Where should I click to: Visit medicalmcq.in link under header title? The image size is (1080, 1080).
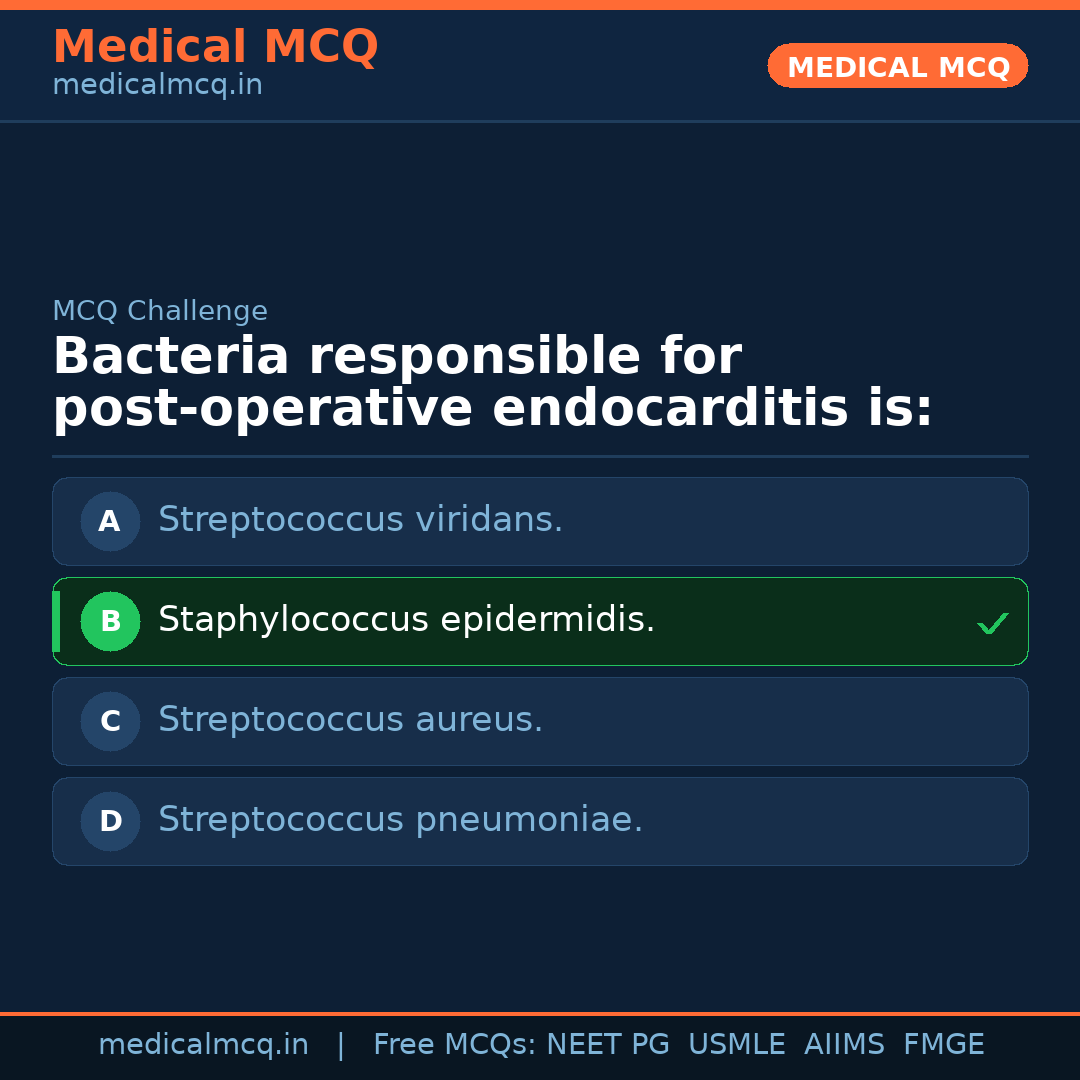[x=157, y=85]
